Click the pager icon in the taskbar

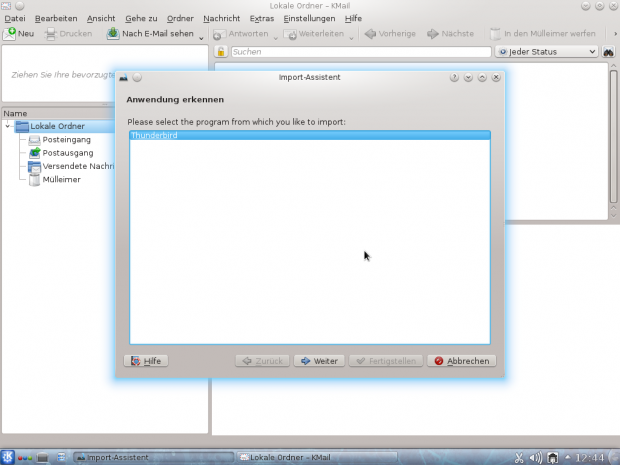coord(61,457)
